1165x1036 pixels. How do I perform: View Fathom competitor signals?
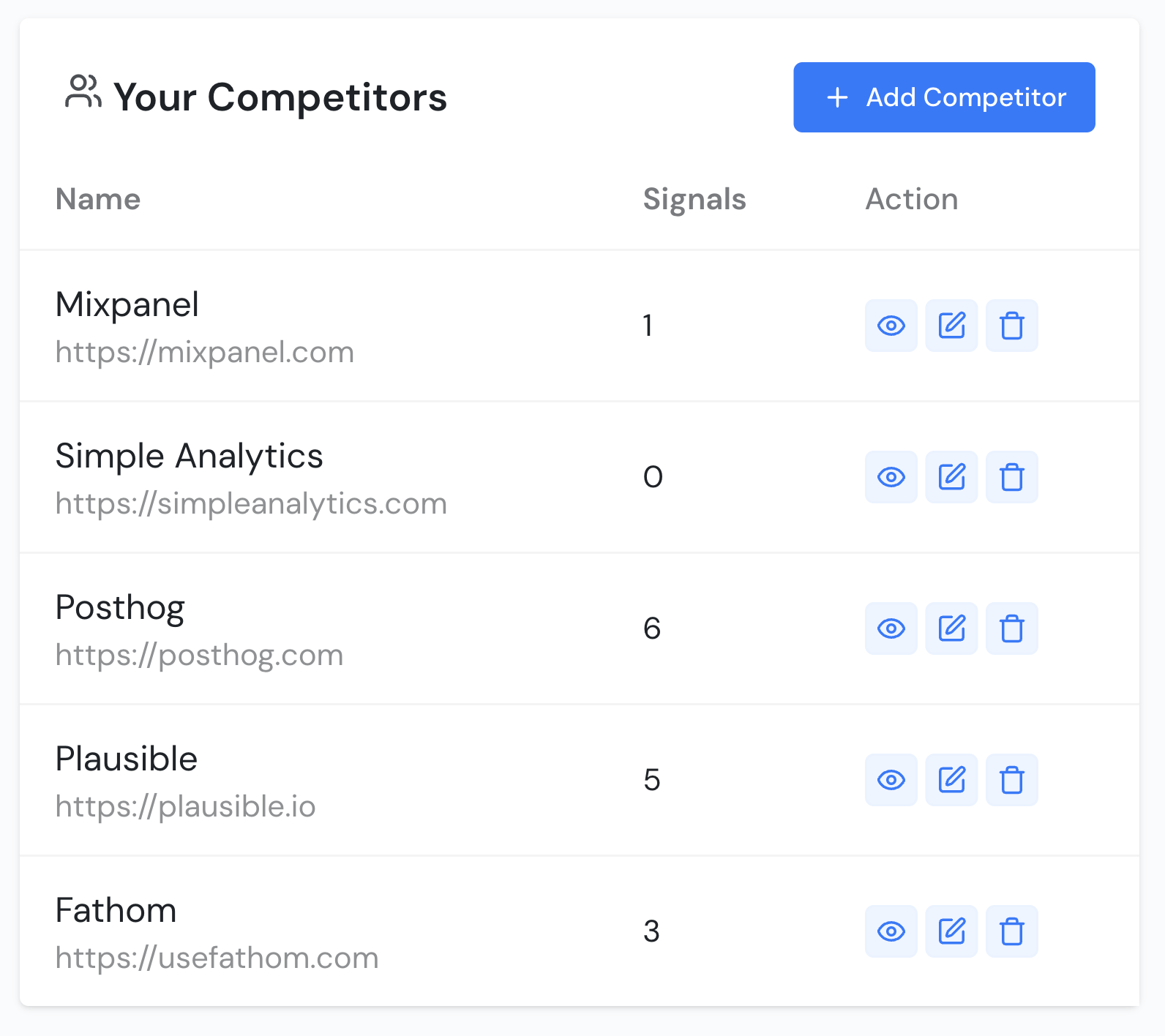pos(891,931)
